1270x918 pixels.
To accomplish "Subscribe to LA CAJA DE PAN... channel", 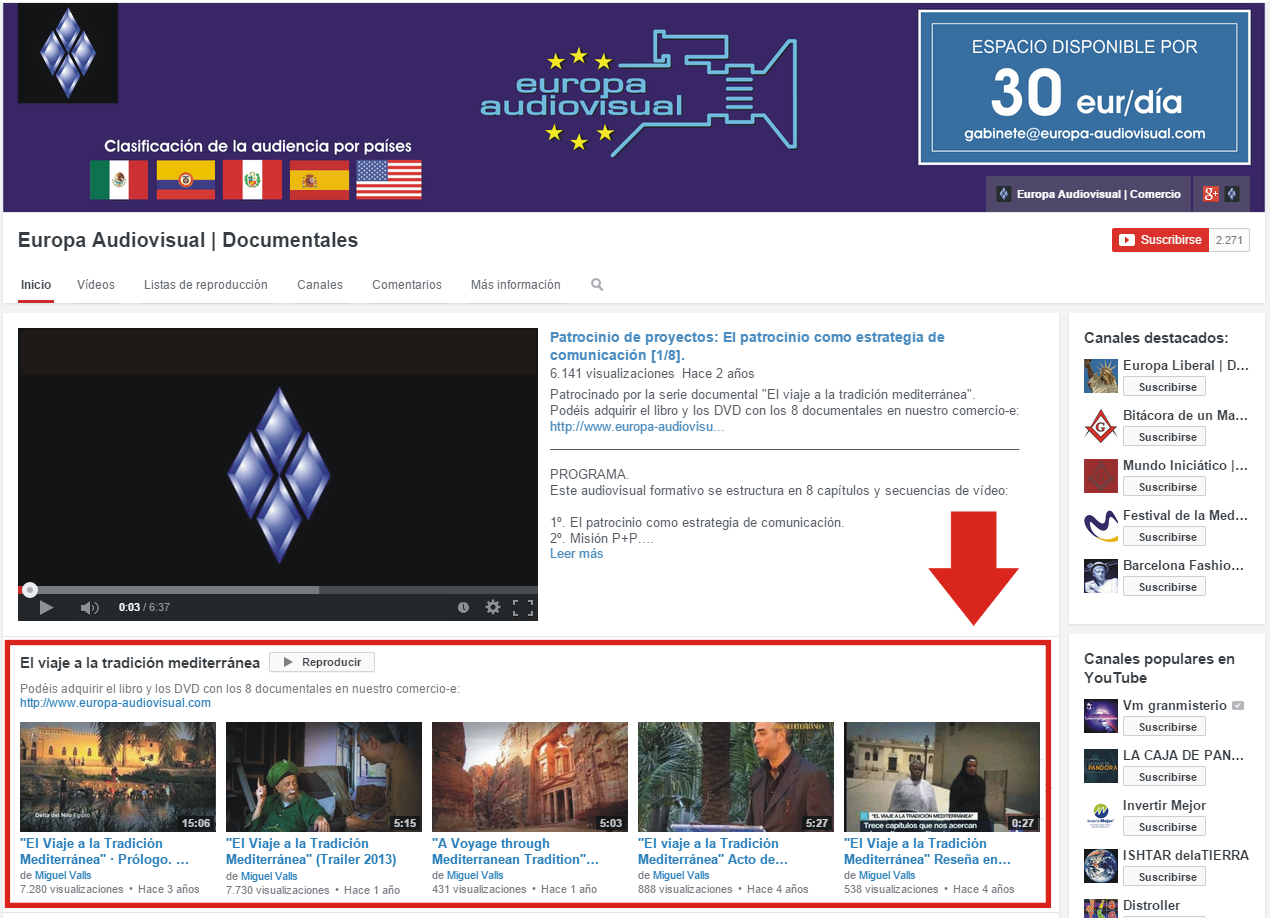I will (1164, 777).
